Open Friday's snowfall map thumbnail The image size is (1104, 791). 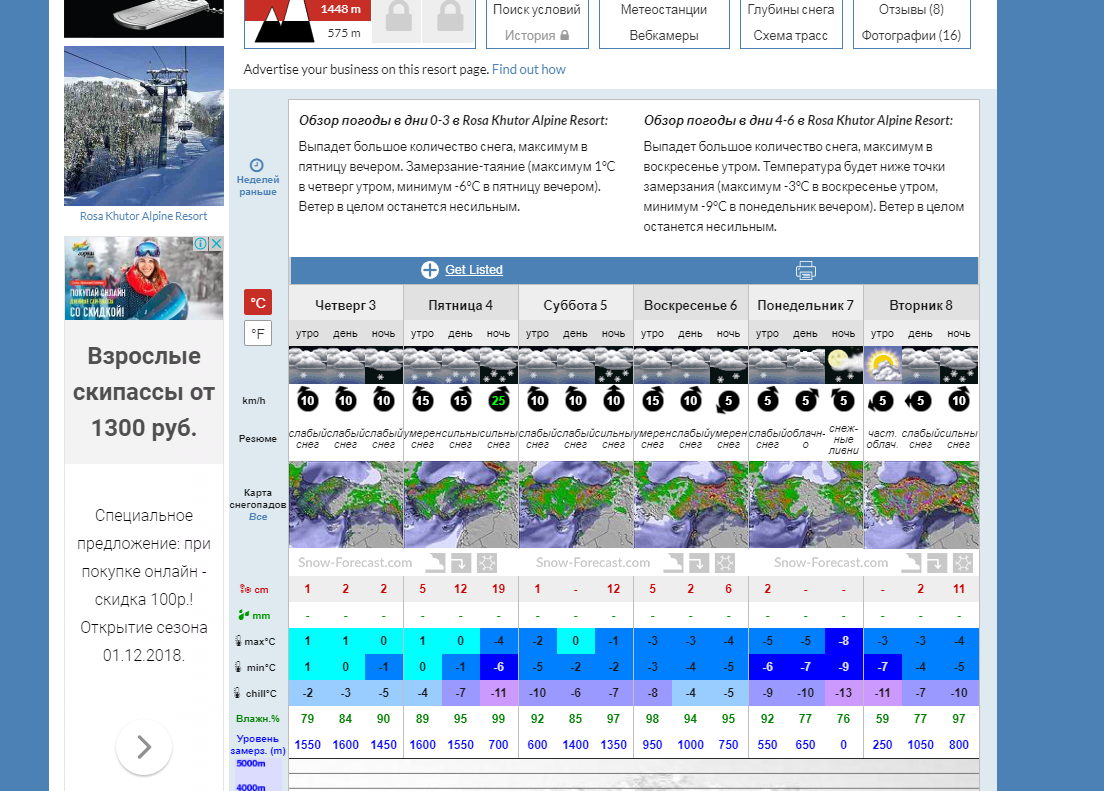click(461, 504)
